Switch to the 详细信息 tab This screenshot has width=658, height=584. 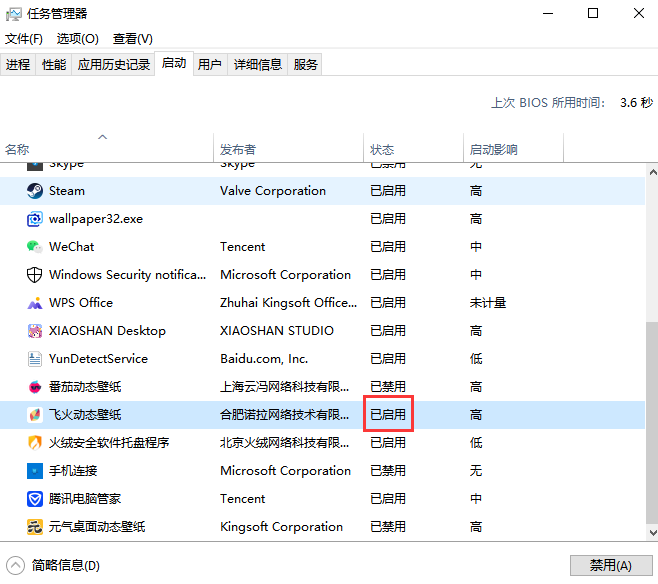258,65
